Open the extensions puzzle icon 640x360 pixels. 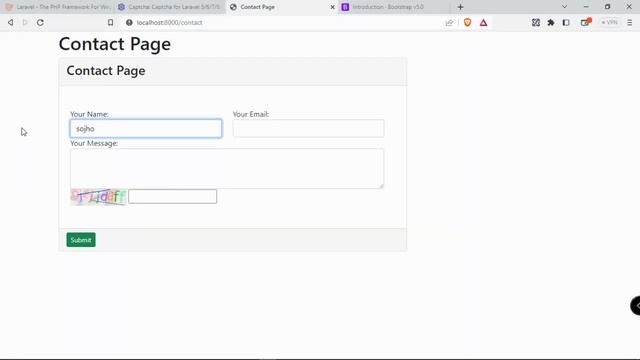(x=551, y=22)
